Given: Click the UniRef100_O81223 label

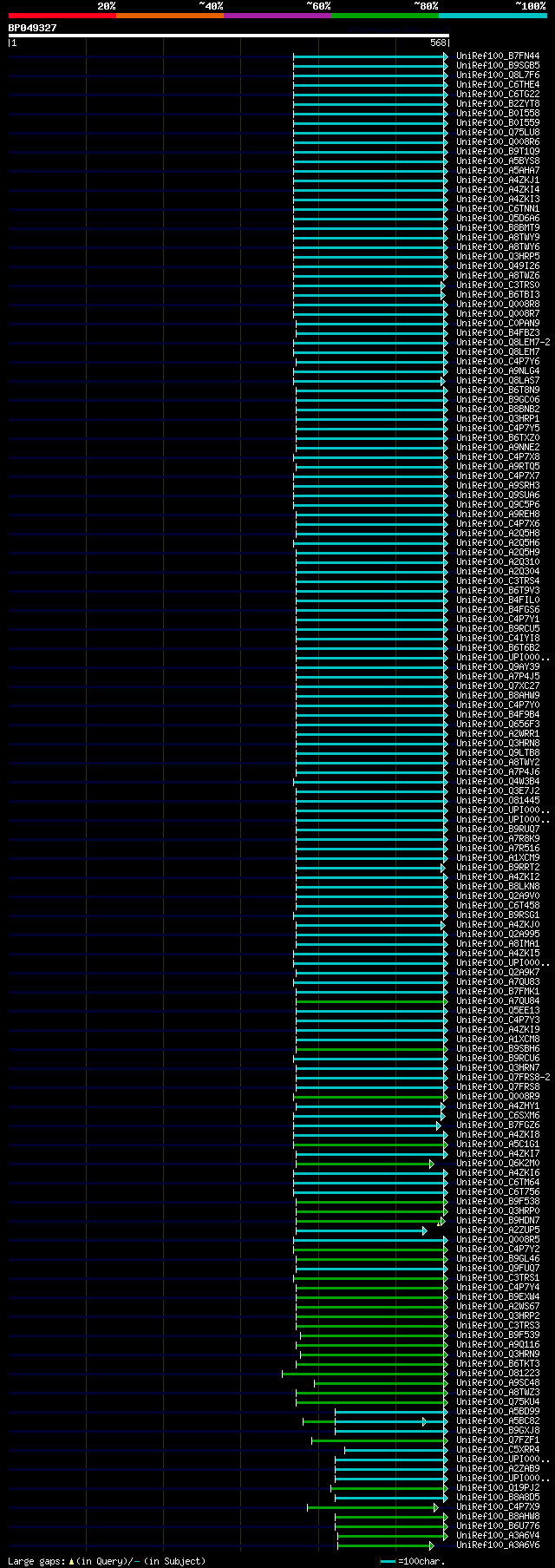Looking at the screenshot, I should pos(498,1374).
